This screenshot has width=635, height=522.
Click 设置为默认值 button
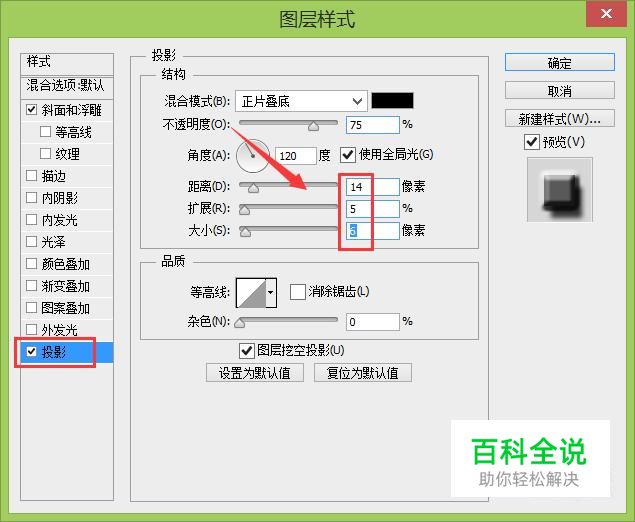255,373
